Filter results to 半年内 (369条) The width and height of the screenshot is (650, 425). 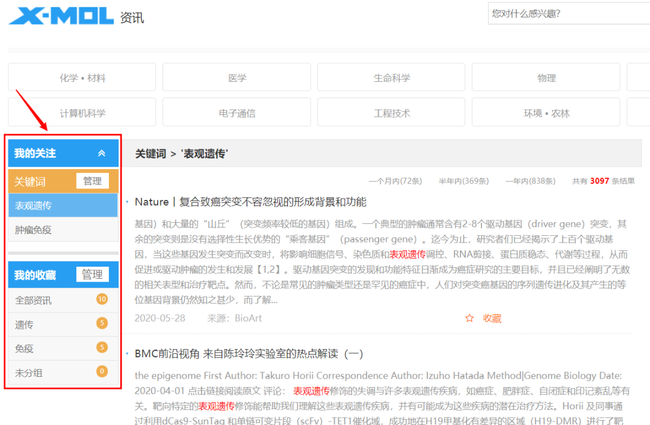(x=462, y=182)
